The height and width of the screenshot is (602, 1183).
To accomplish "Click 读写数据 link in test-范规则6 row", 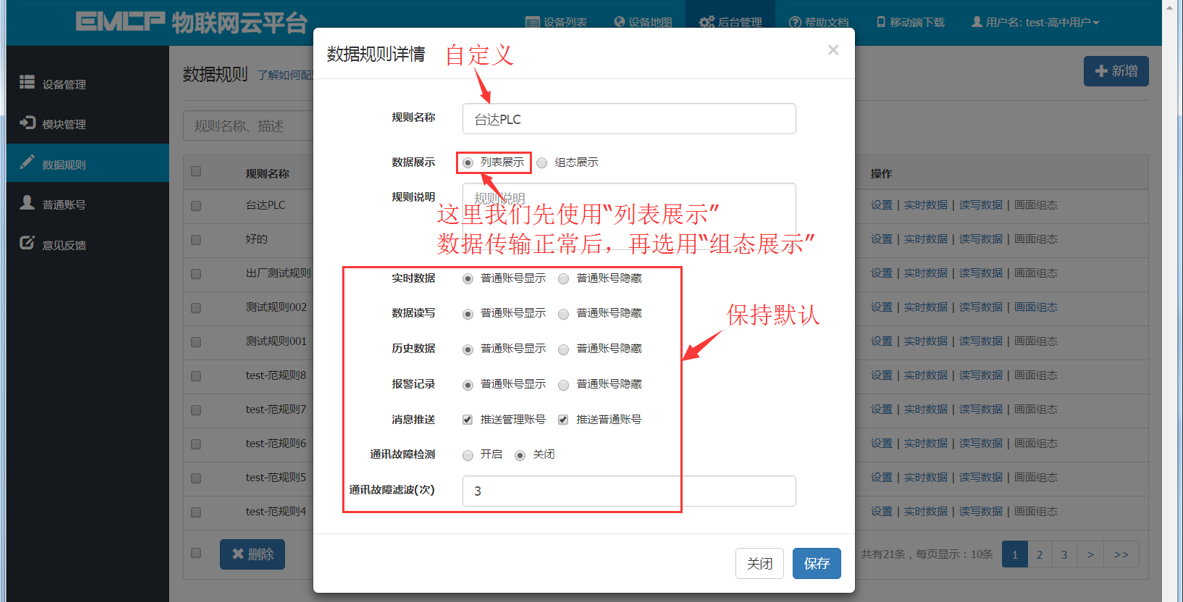I will point(980,444).
